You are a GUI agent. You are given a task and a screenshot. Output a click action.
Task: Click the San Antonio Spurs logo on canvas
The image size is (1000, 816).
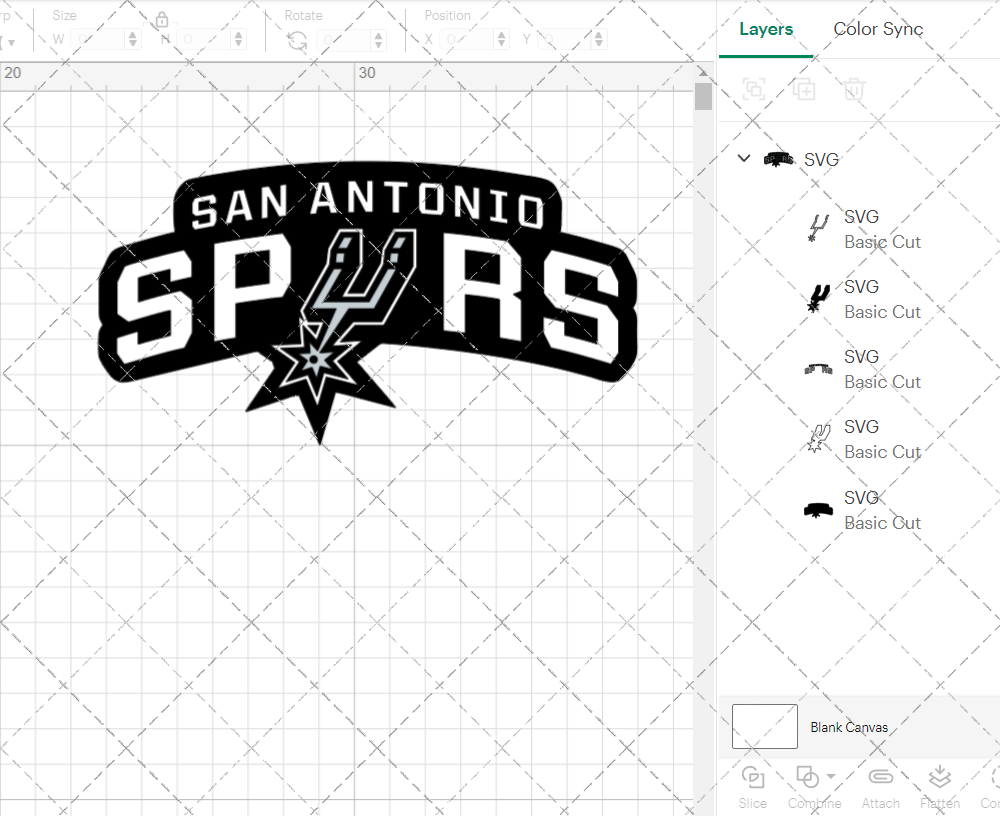point(367,302)
